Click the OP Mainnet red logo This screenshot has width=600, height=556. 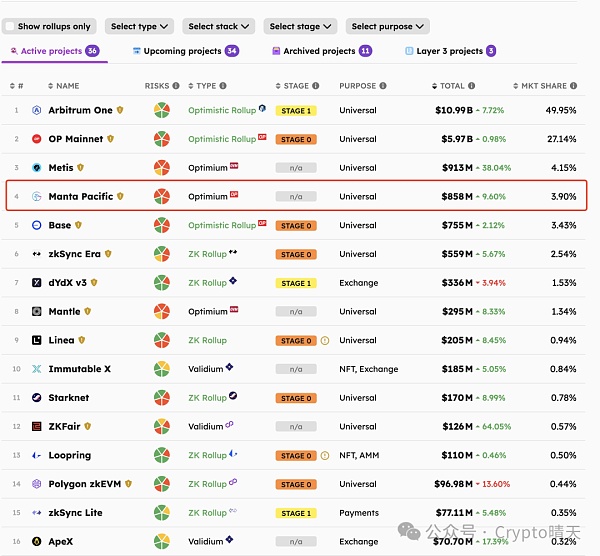point(37,139)
